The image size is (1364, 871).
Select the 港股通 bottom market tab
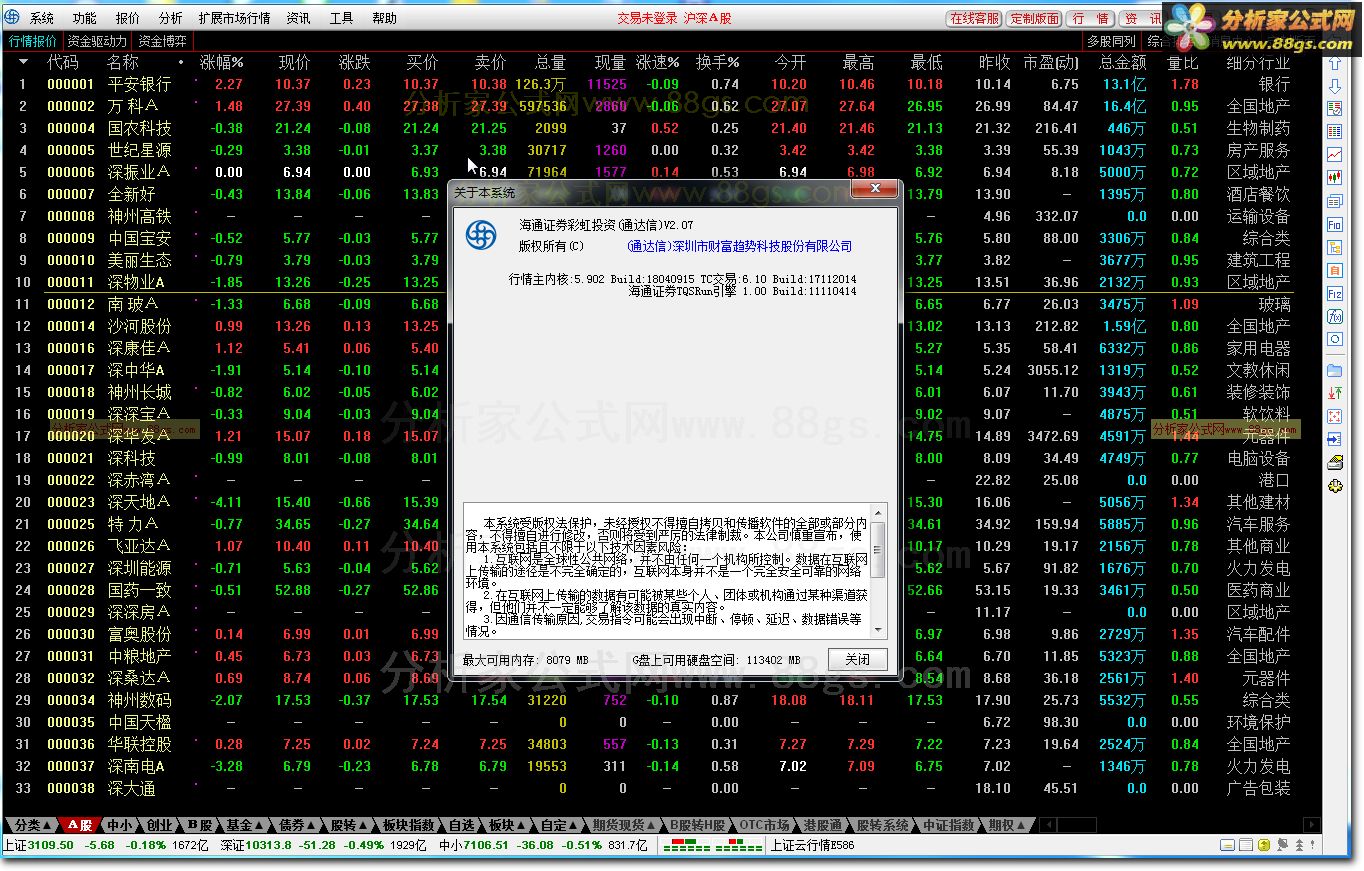coord(822,825)
